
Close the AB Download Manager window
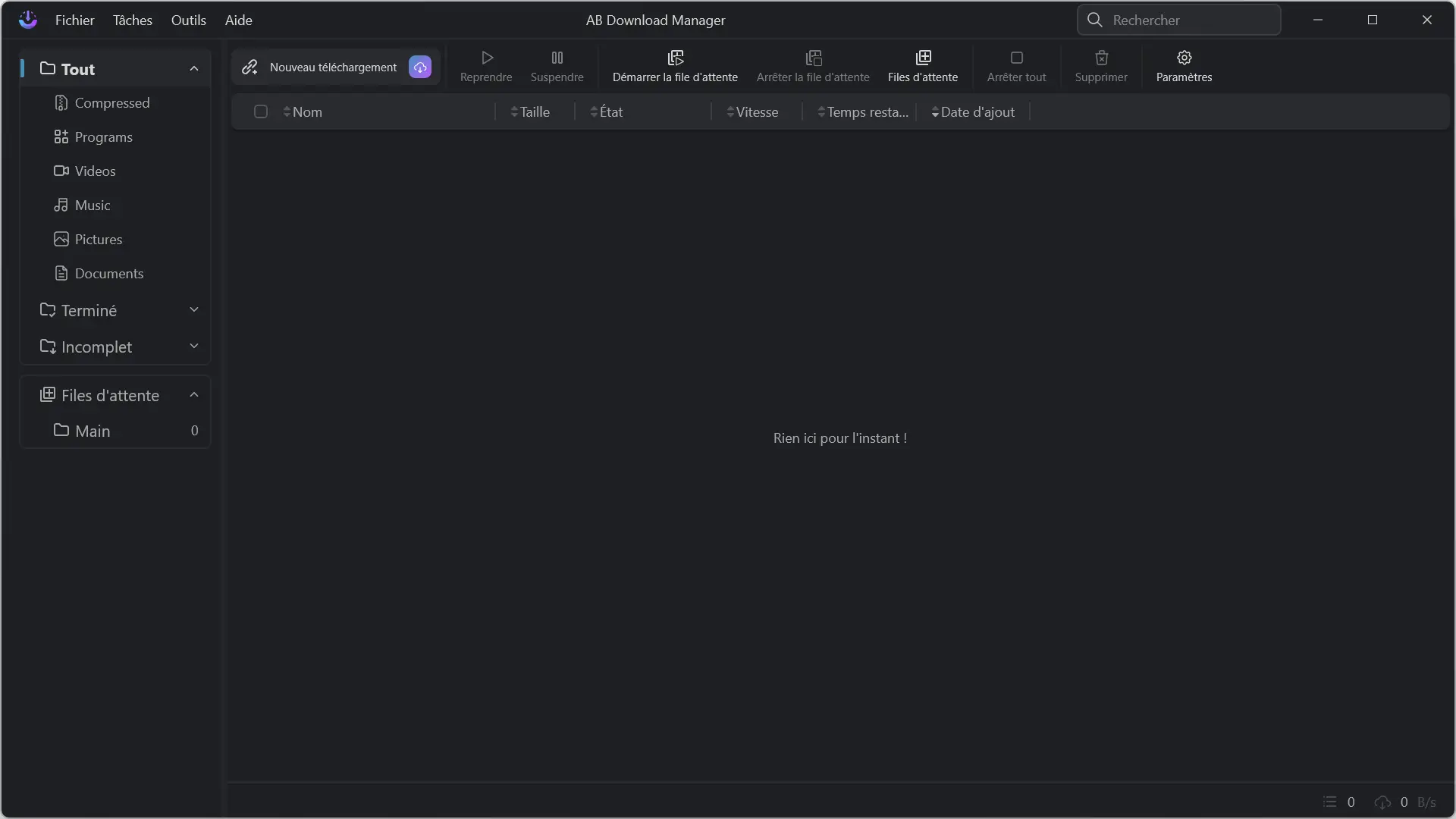1427,20
